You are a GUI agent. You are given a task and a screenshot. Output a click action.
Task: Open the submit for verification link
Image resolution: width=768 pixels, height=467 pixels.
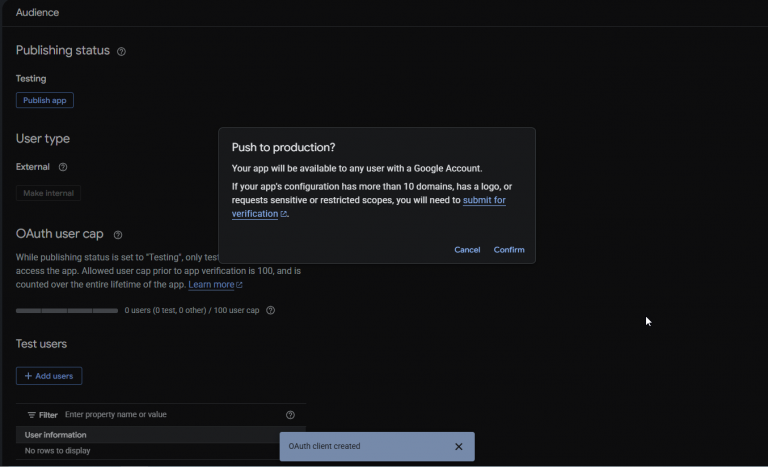[369, 207]
